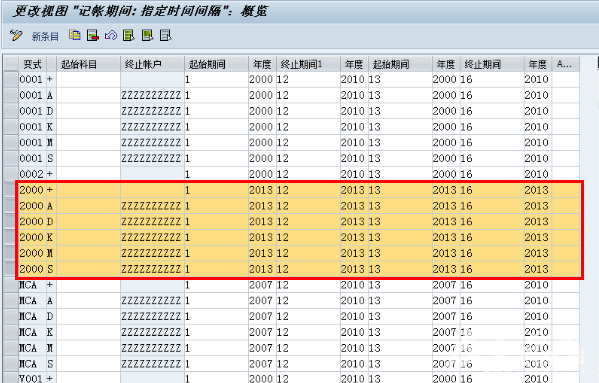Click the 终止期间 value 16 in row 2000 S
Viewport: 599px width, 383px height.
tap(492, 269)
